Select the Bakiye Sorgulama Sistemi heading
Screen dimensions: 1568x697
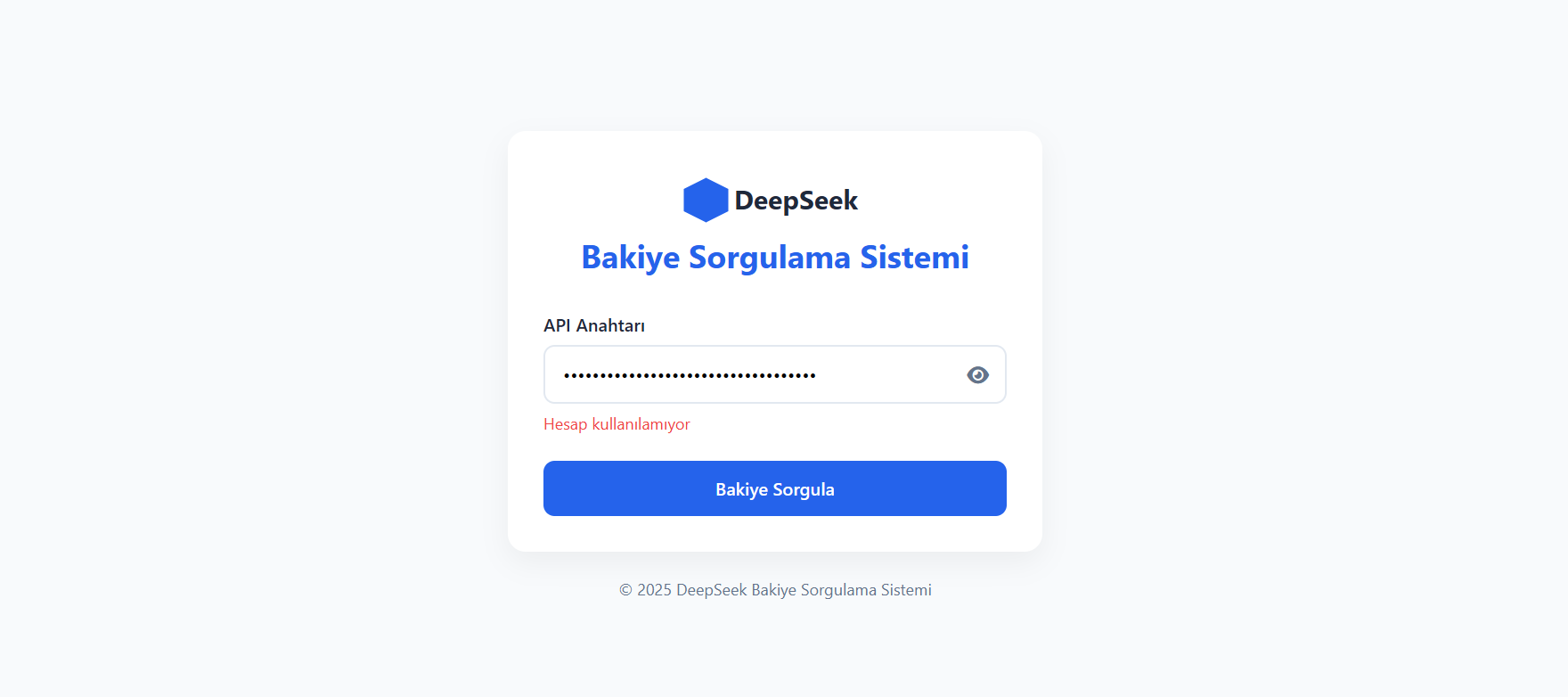(x=775, y=257)
